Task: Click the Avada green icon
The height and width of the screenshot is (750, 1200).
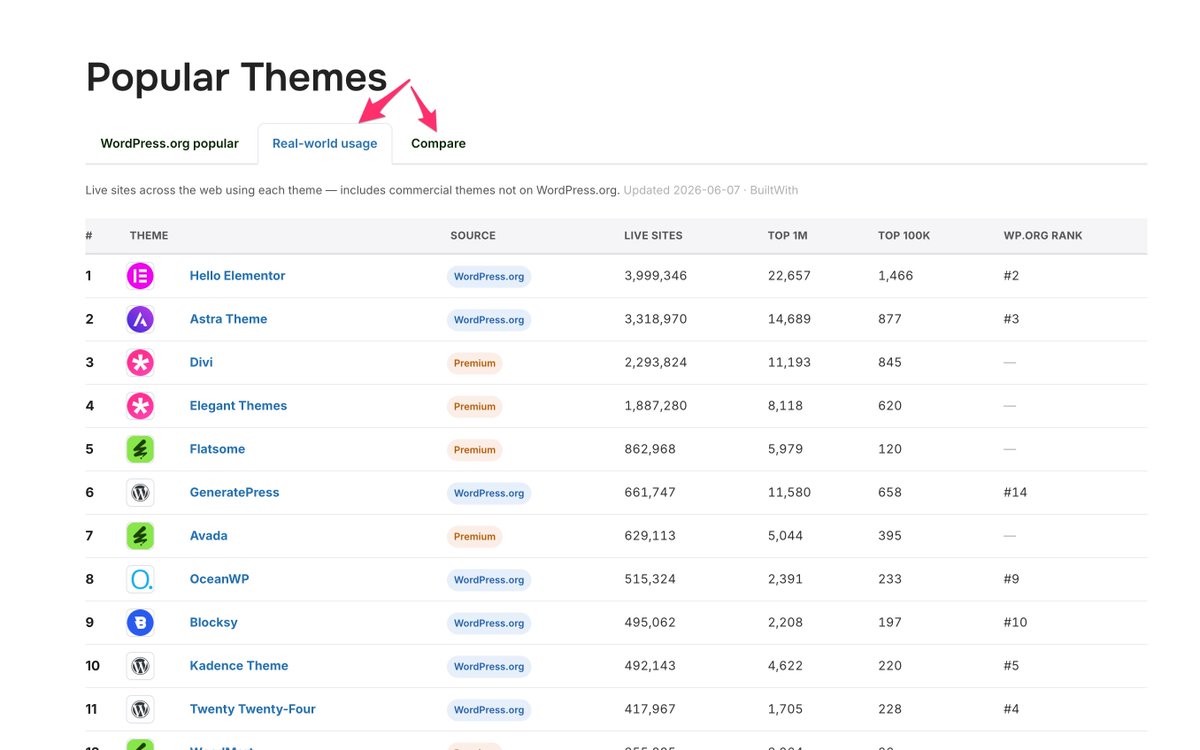Action: (140, 536)
